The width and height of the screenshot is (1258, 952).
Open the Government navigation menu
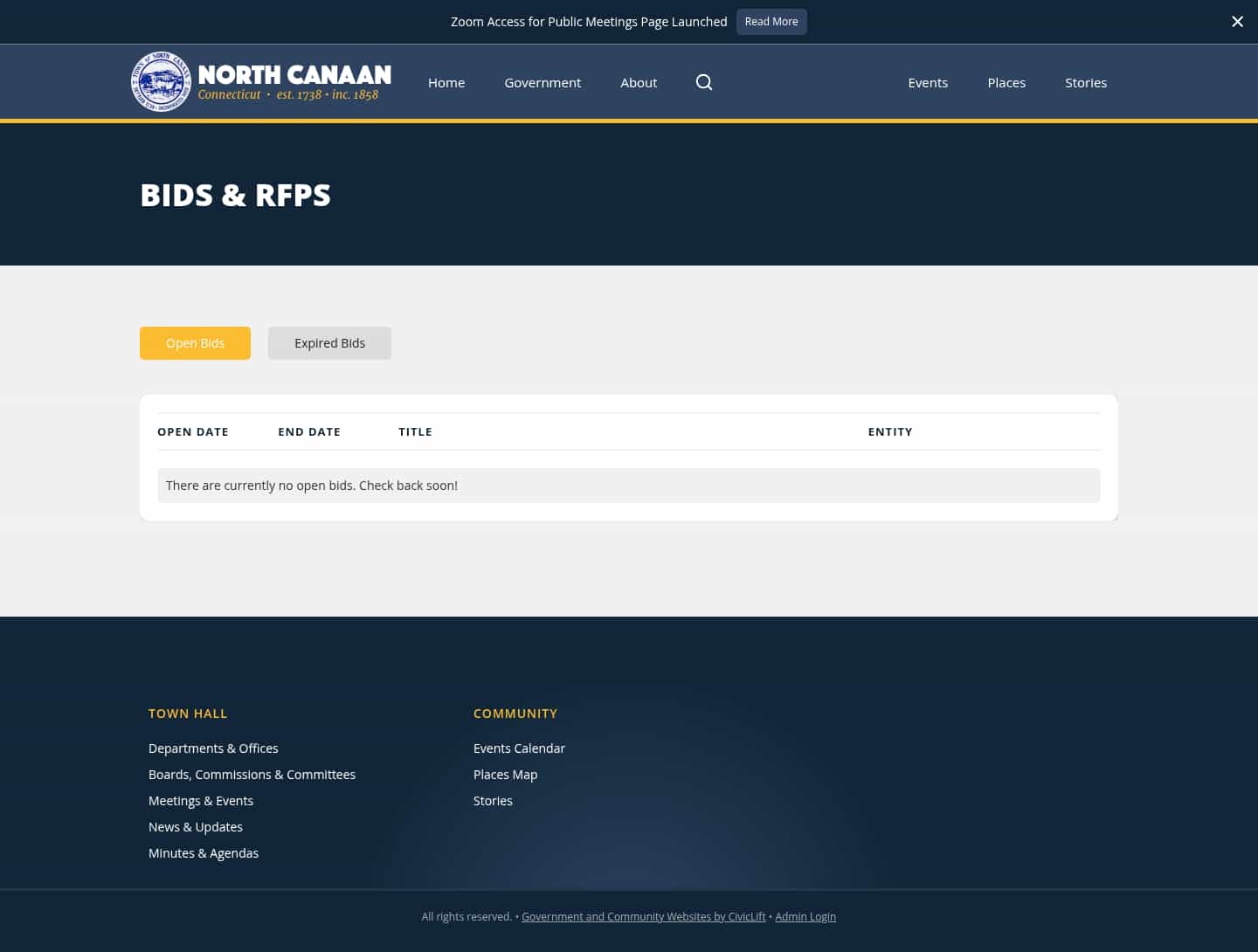(x=543, y=82)
